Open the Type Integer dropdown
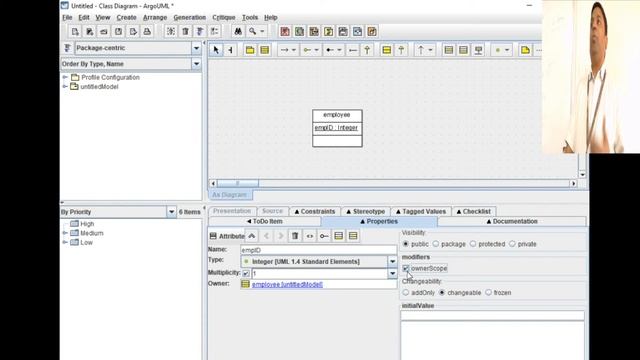Image resolution: width=640 pixels, height=360 pixels. 392,261
